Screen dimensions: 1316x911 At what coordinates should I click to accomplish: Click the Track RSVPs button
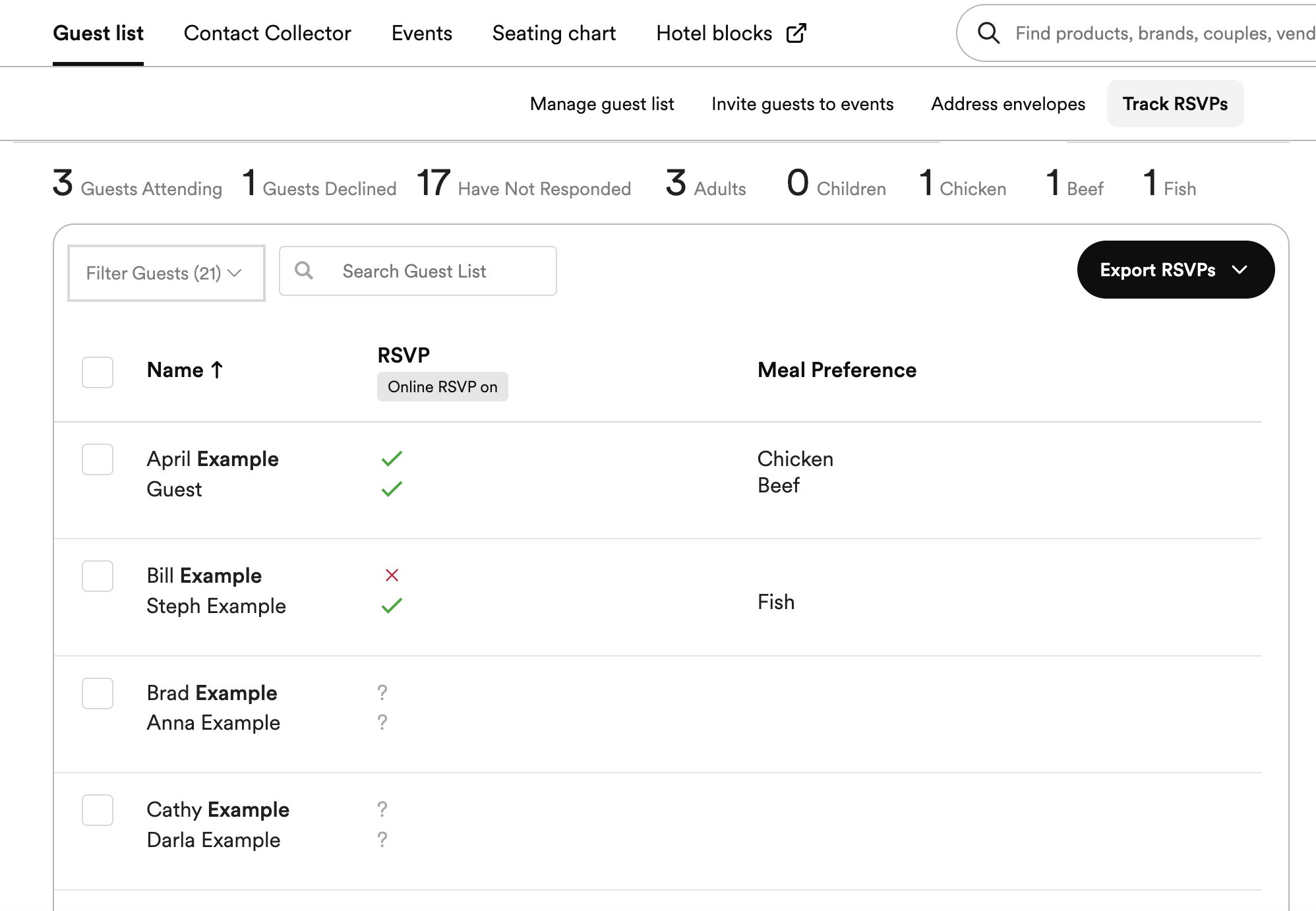pos(1175,104)
